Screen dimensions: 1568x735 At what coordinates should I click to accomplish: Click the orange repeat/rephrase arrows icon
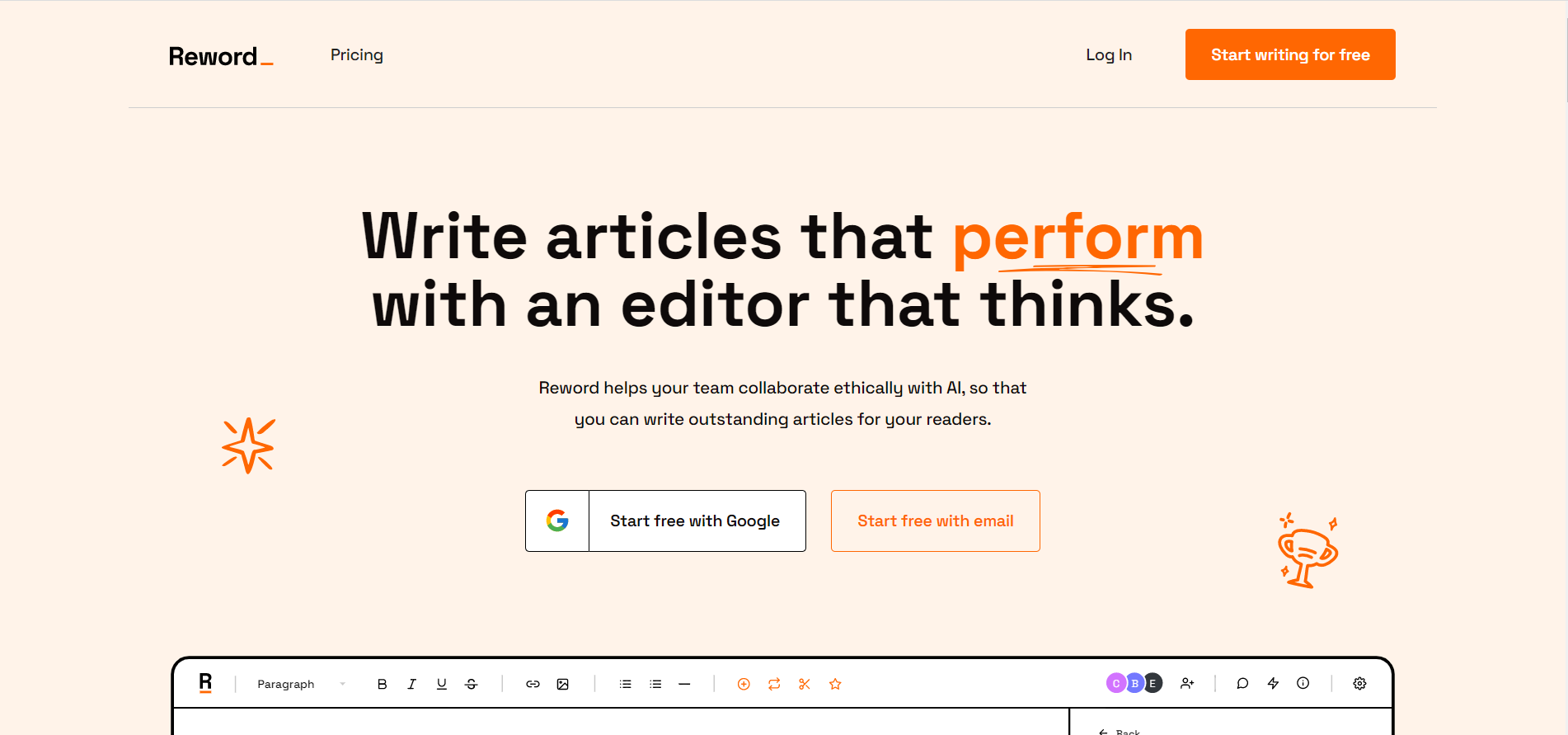click(774, 684)
